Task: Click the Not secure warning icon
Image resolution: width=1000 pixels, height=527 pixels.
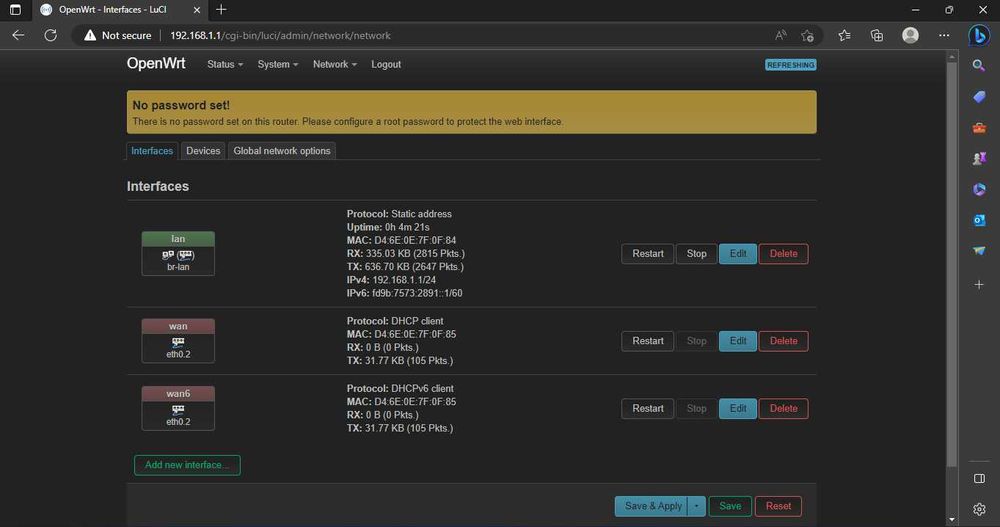Action: (90, 35)
